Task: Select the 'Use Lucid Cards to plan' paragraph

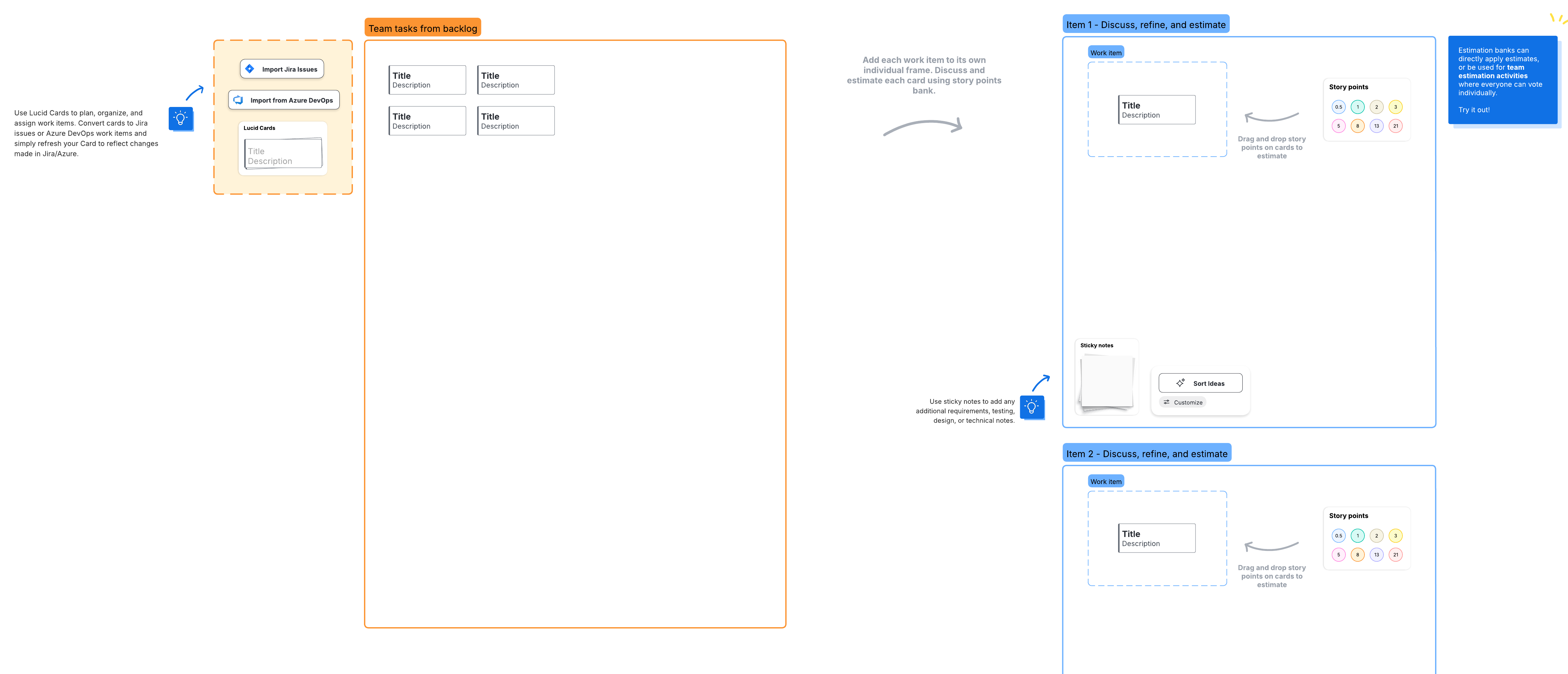Action: tap(86, 133)
